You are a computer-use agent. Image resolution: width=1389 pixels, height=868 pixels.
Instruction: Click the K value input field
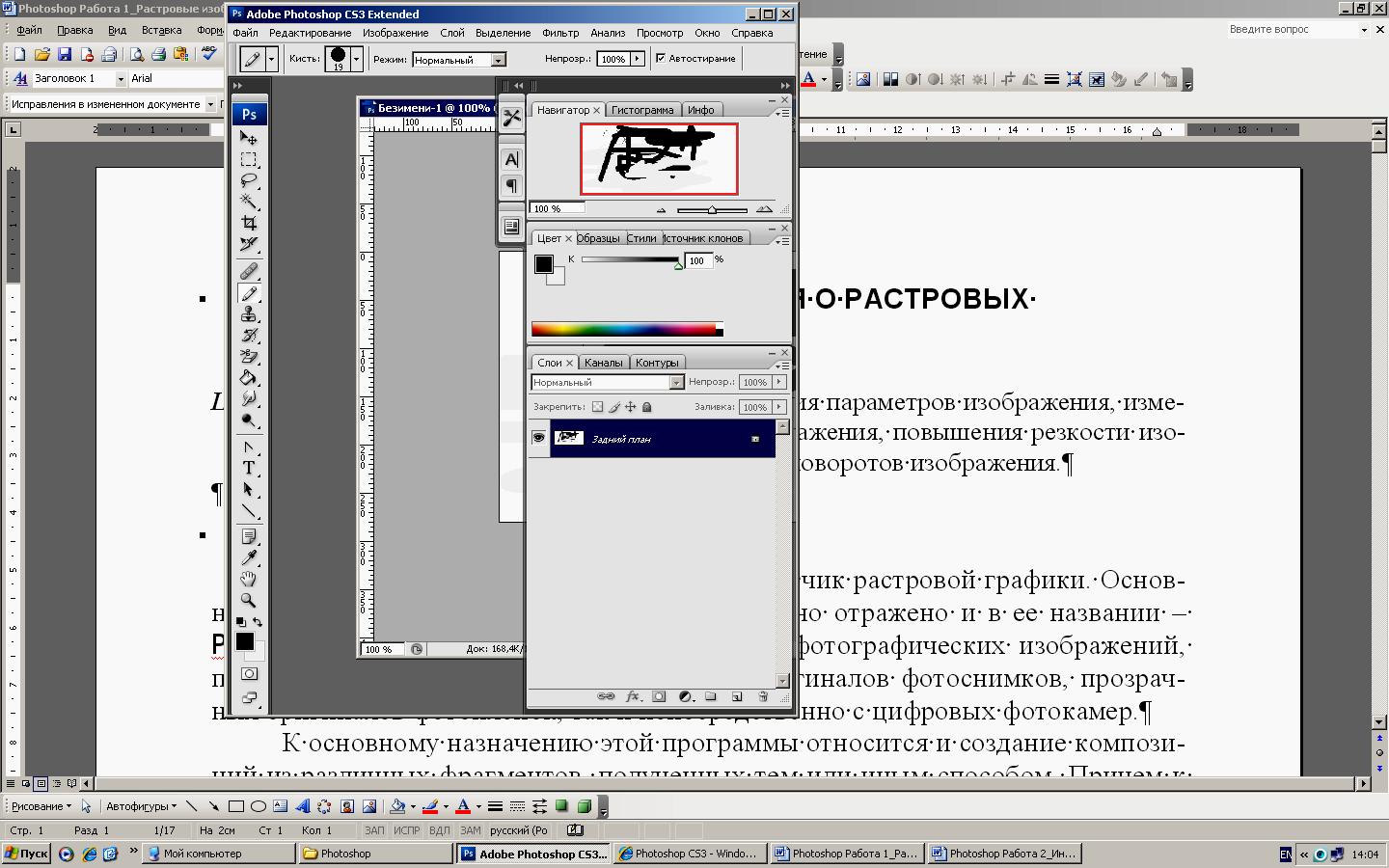click(x=698, y=260)
